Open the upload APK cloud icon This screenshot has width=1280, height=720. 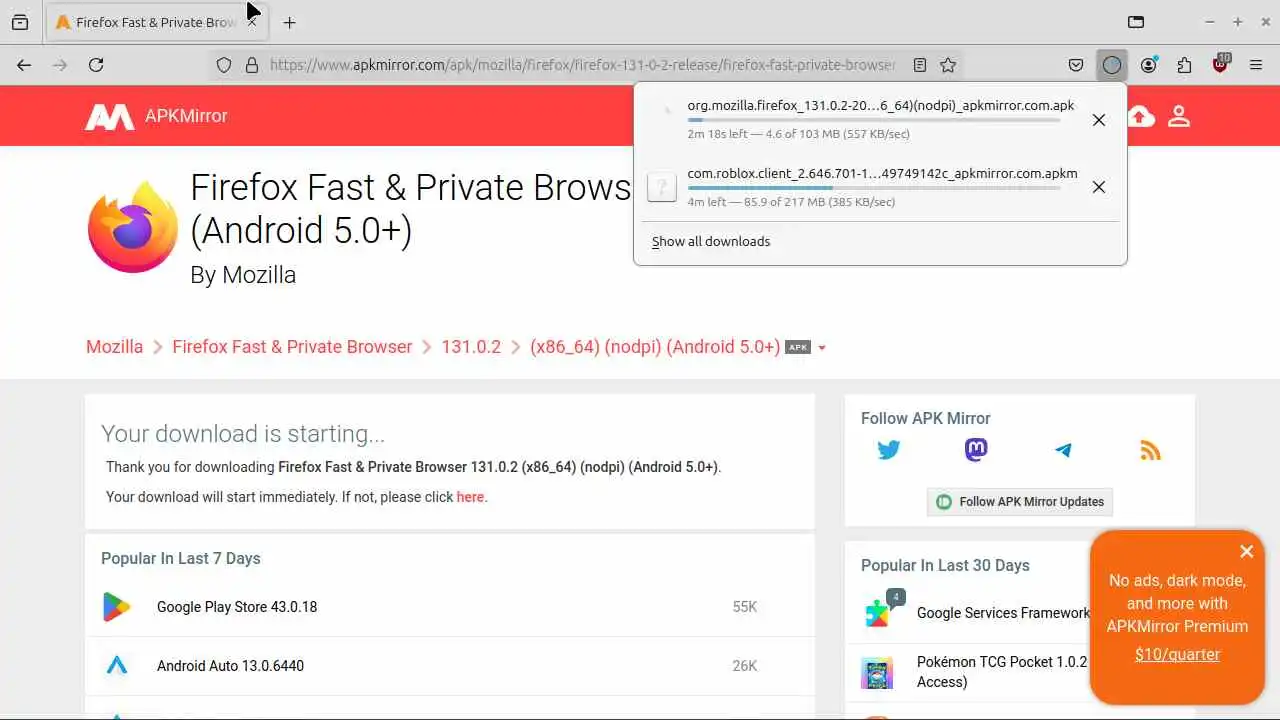coord(1141,116)
